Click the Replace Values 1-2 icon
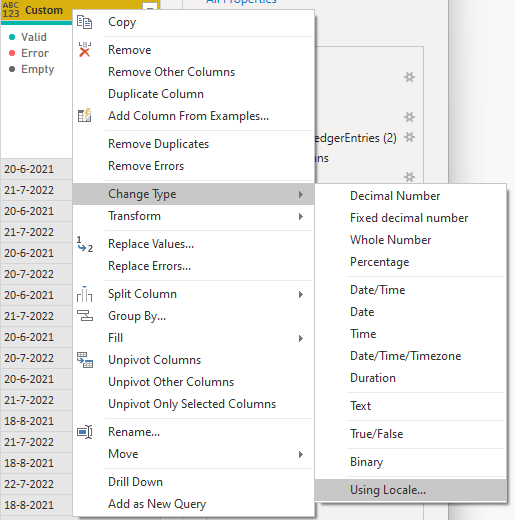The image size is (515, 520). point(85,244)
